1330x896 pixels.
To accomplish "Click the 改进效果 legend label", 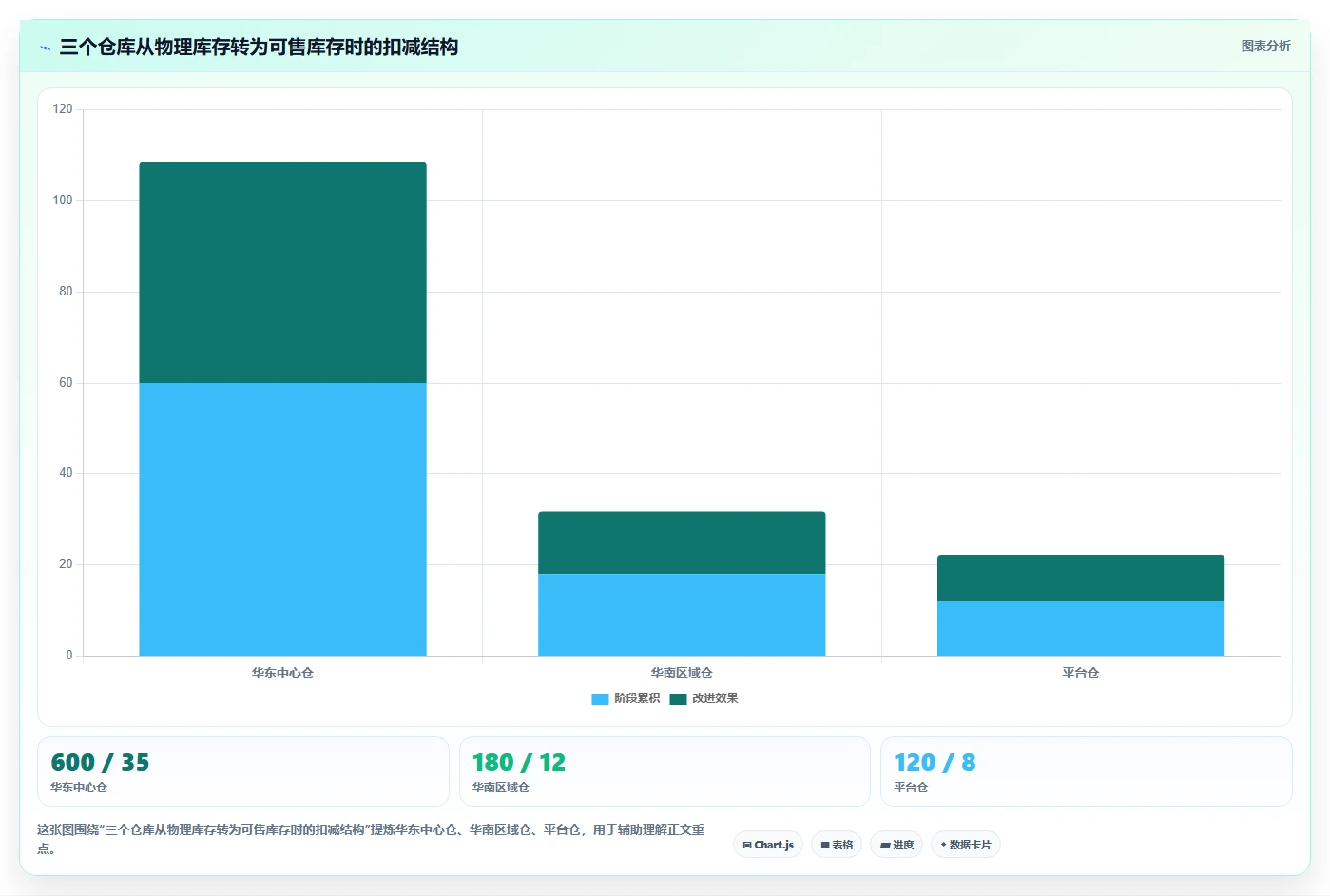I will click(x=715, y=698).
